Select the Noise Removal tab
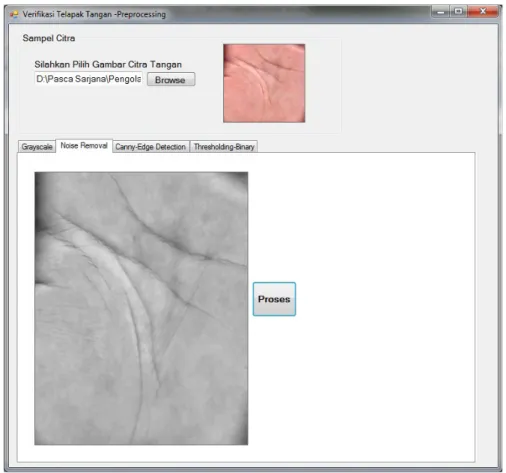This screenshot has height=473, width=506. 84,146
